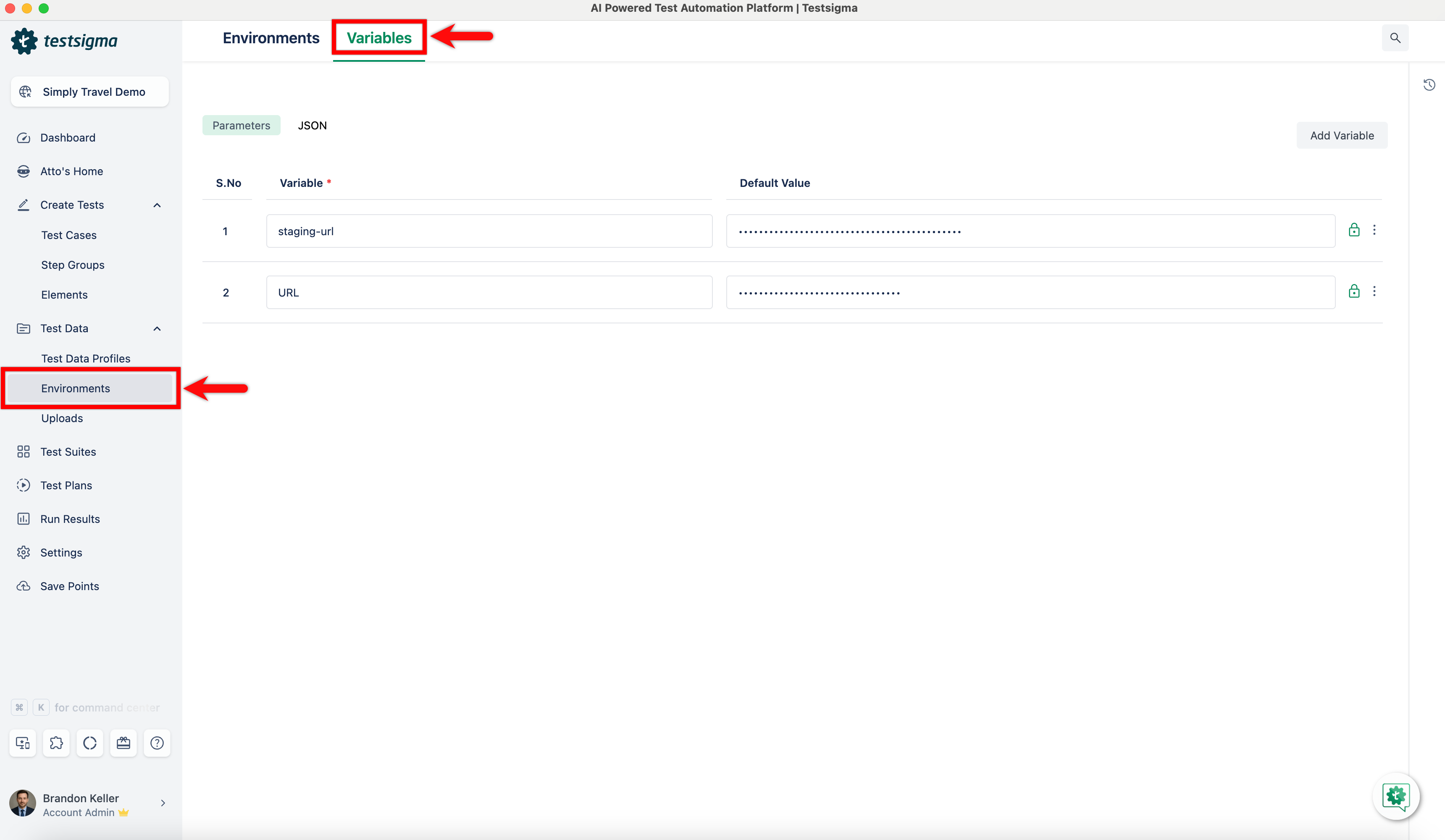Click the history clock icon
Image resolution: width=1445 pixels, height=840 pixels.
[x=1429, y=85]
